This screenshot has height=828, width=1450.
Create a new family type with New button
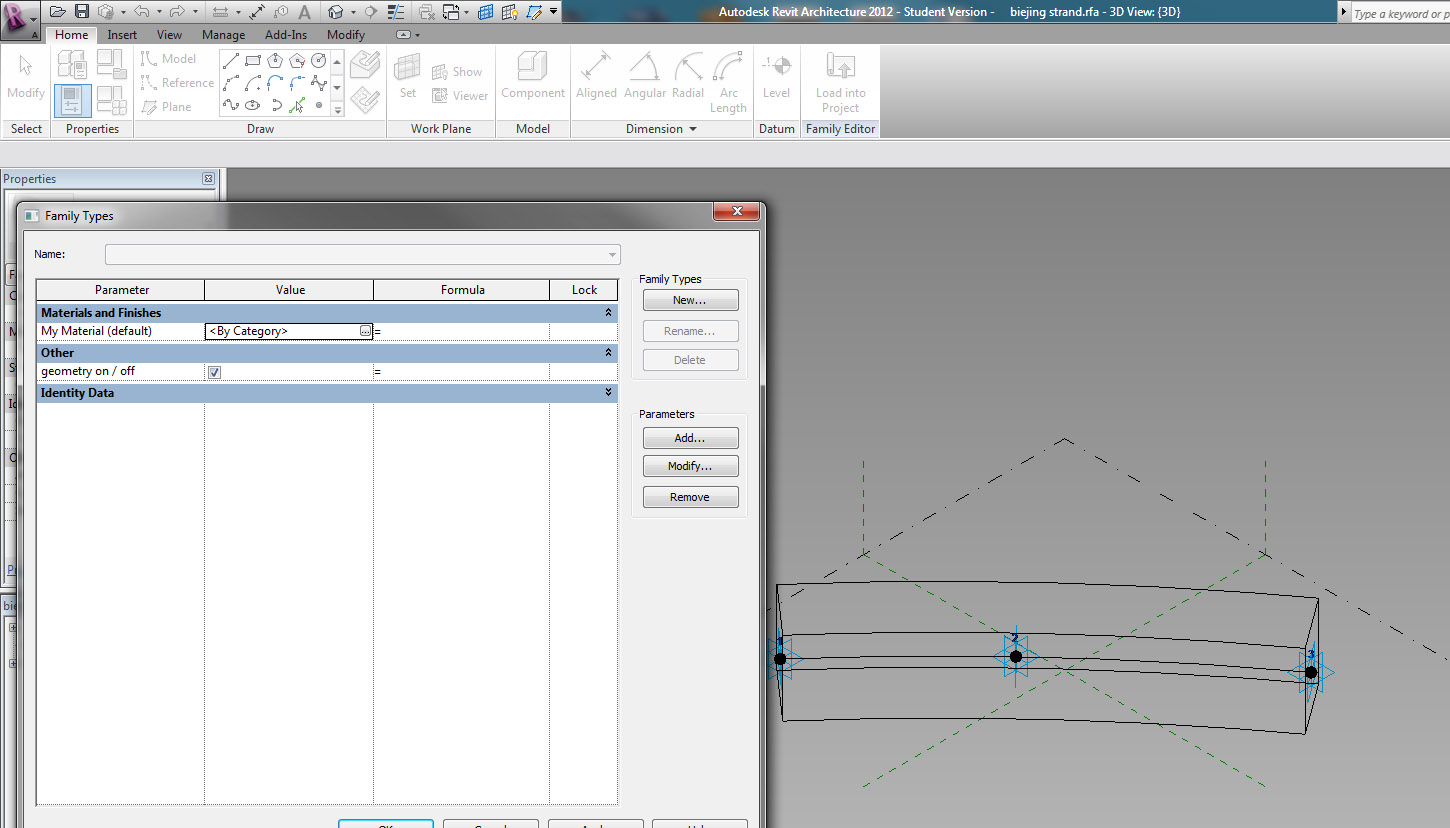click(x=690, y=299)
